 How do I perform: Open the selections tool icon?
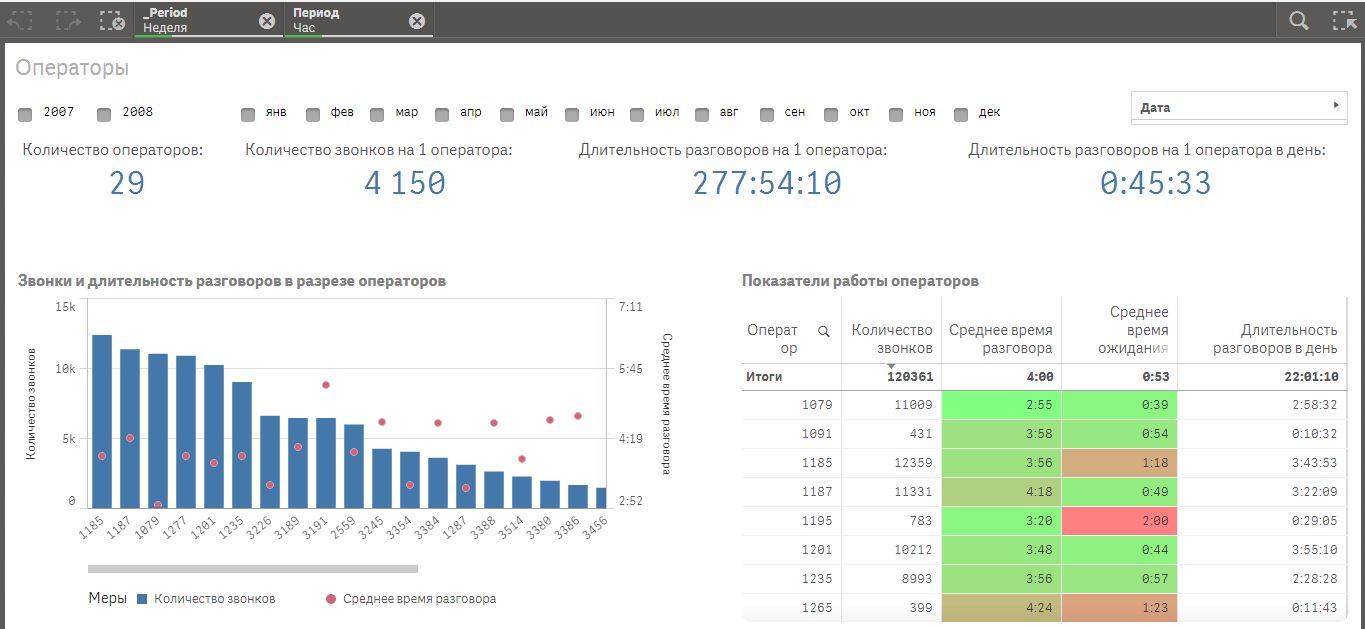[x=1344, y=20]
